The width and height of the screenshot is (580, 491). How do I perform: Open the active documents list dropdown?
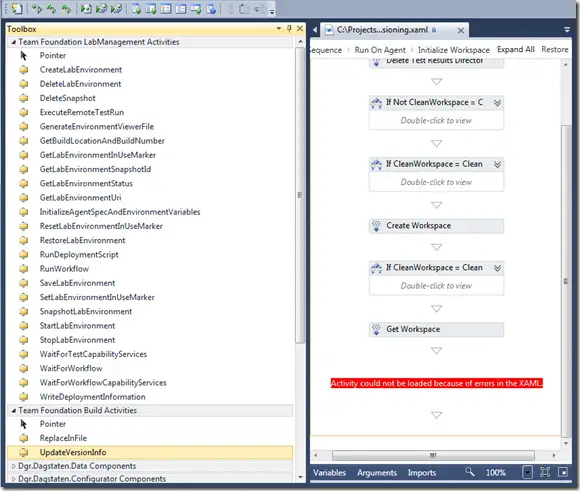pos(567,30)
